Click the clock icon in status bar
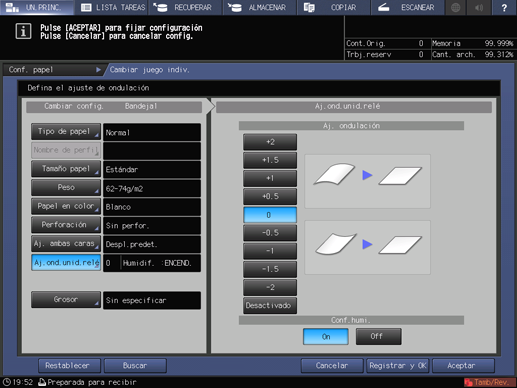517x388 pixels. coord(6,382)
